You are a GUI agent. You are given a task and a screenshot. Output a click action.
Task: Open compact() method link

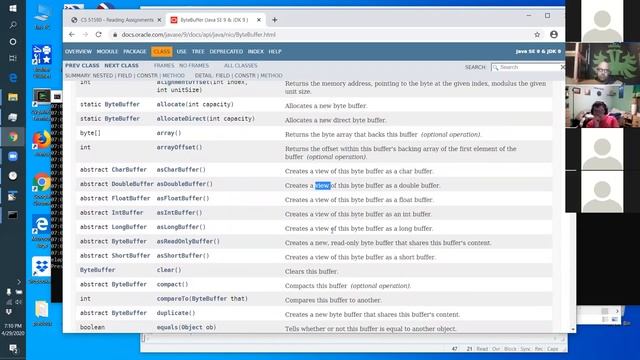[173, 284]
